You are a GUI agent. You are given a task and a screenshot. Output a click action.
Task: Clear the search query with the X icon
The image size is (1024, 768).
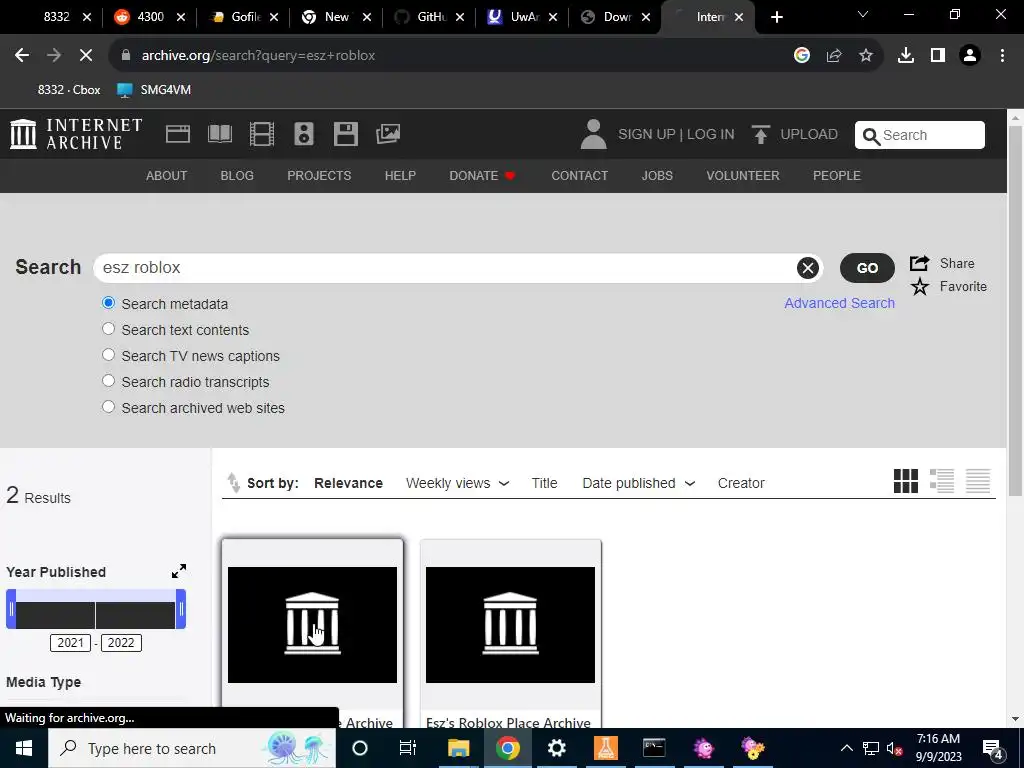pos(808,268)
